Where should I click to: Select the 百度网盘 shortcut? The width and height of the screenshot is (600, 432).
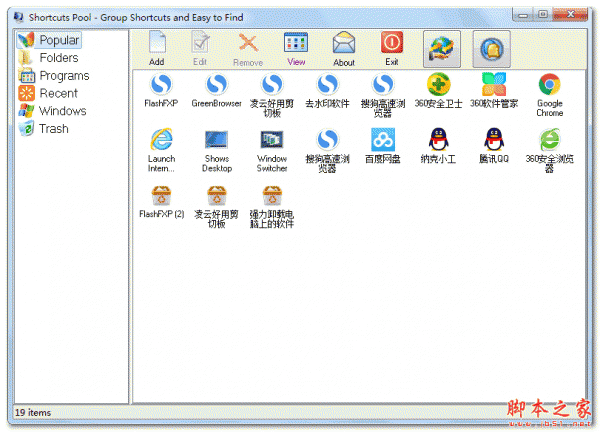click(383, 147)
